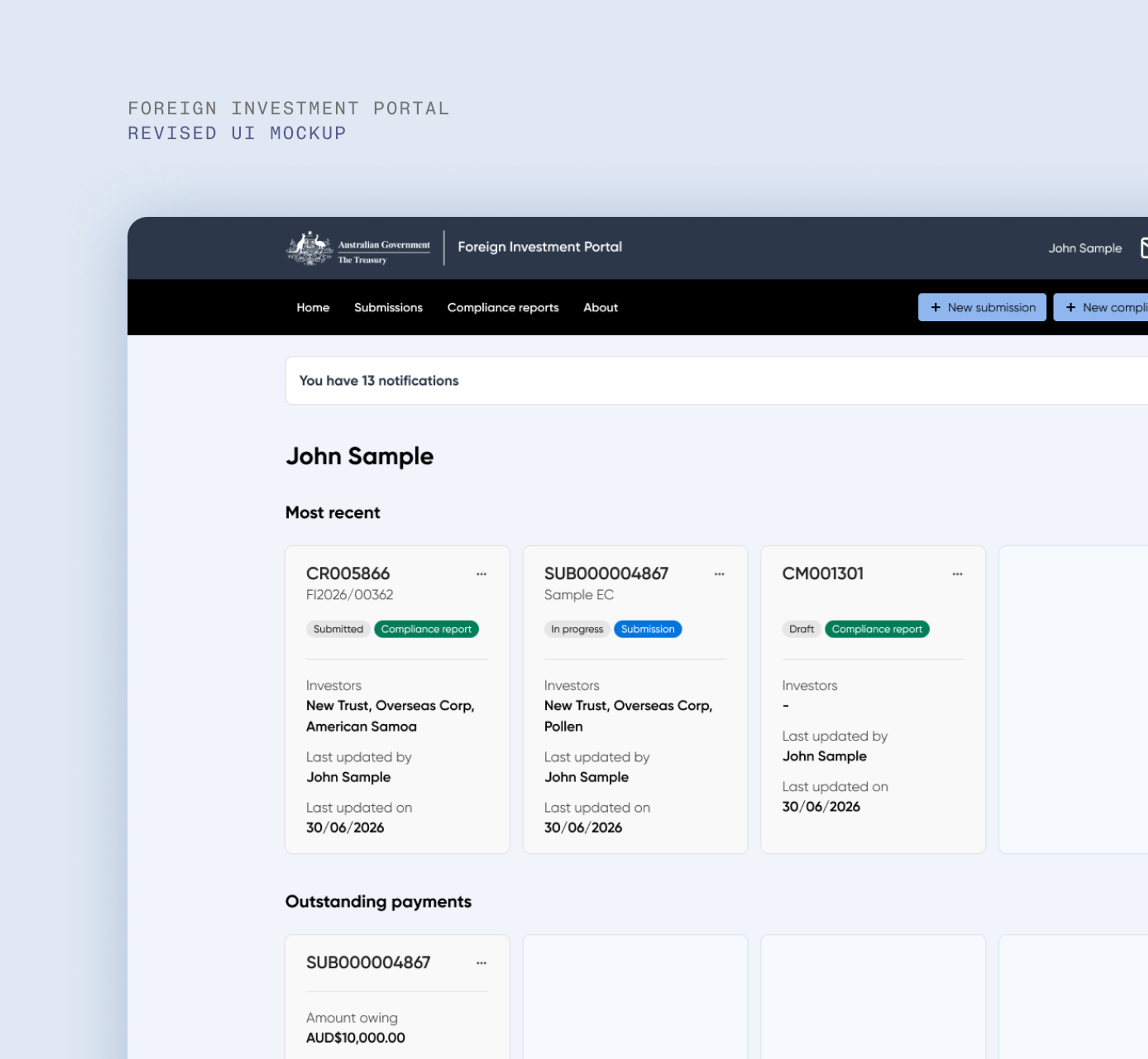
Task: Open the three-dot menu on card CR005866
Action: pos(481,574)
